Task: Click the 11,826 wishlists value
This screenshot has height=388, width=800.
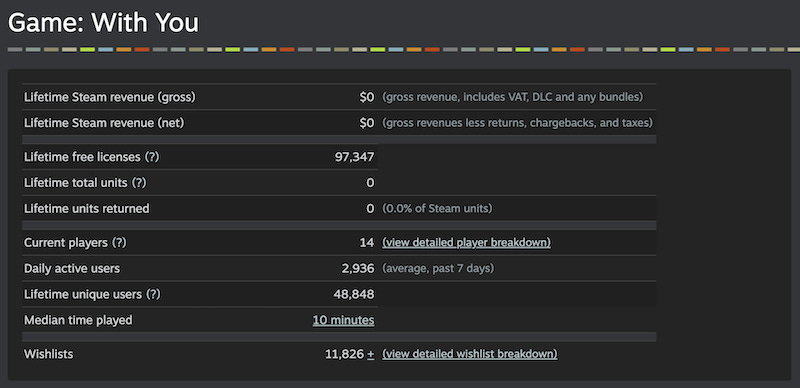Action: pyautogui.click(x=344, y=354)
